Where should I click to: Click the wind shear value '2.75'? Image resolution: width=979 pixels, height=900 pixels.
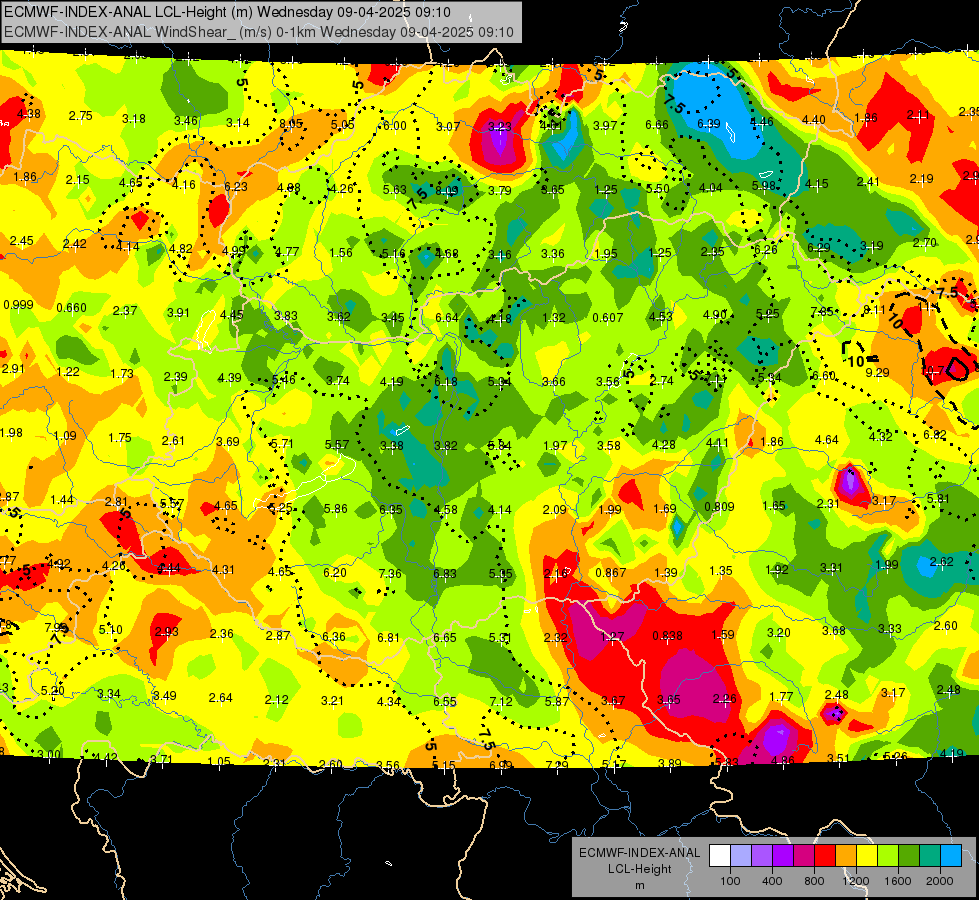coord(81,116)
